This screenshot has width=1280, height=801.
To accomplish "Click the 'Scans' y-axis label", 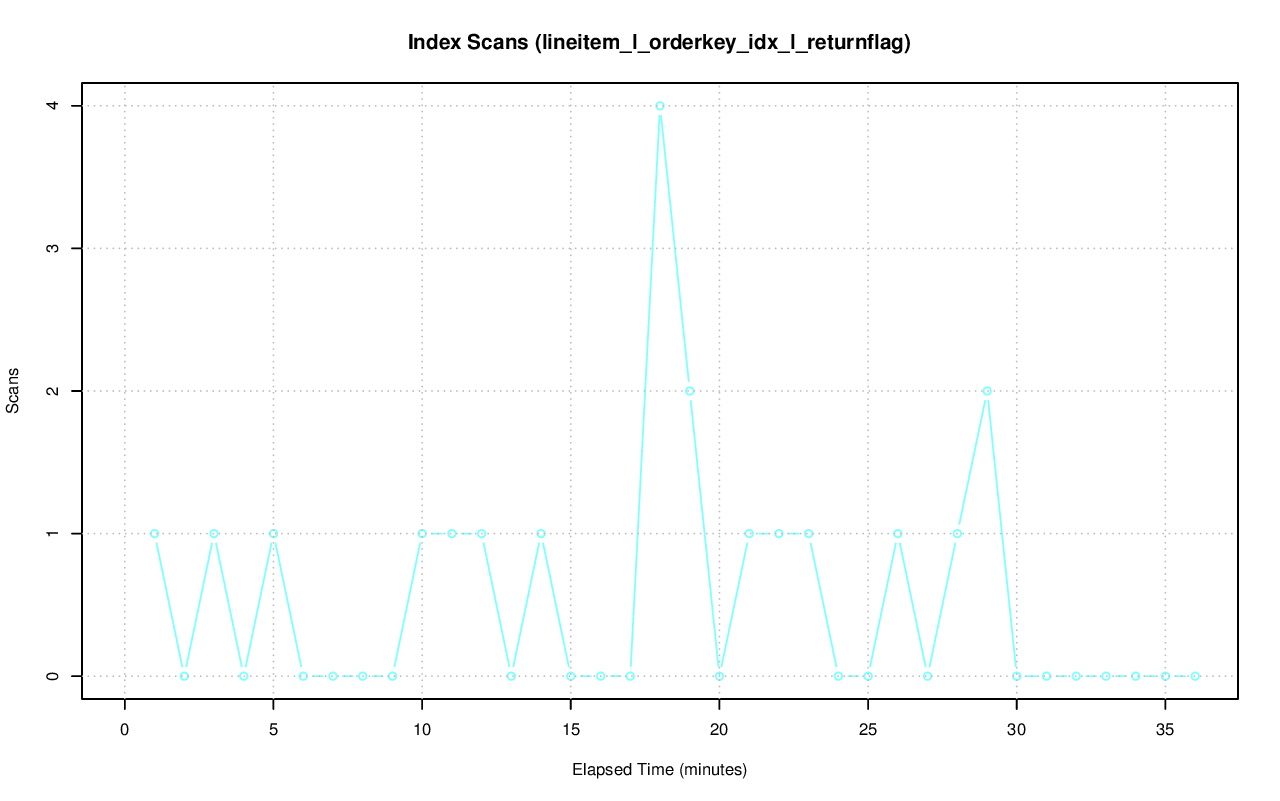I will [13, 391].
